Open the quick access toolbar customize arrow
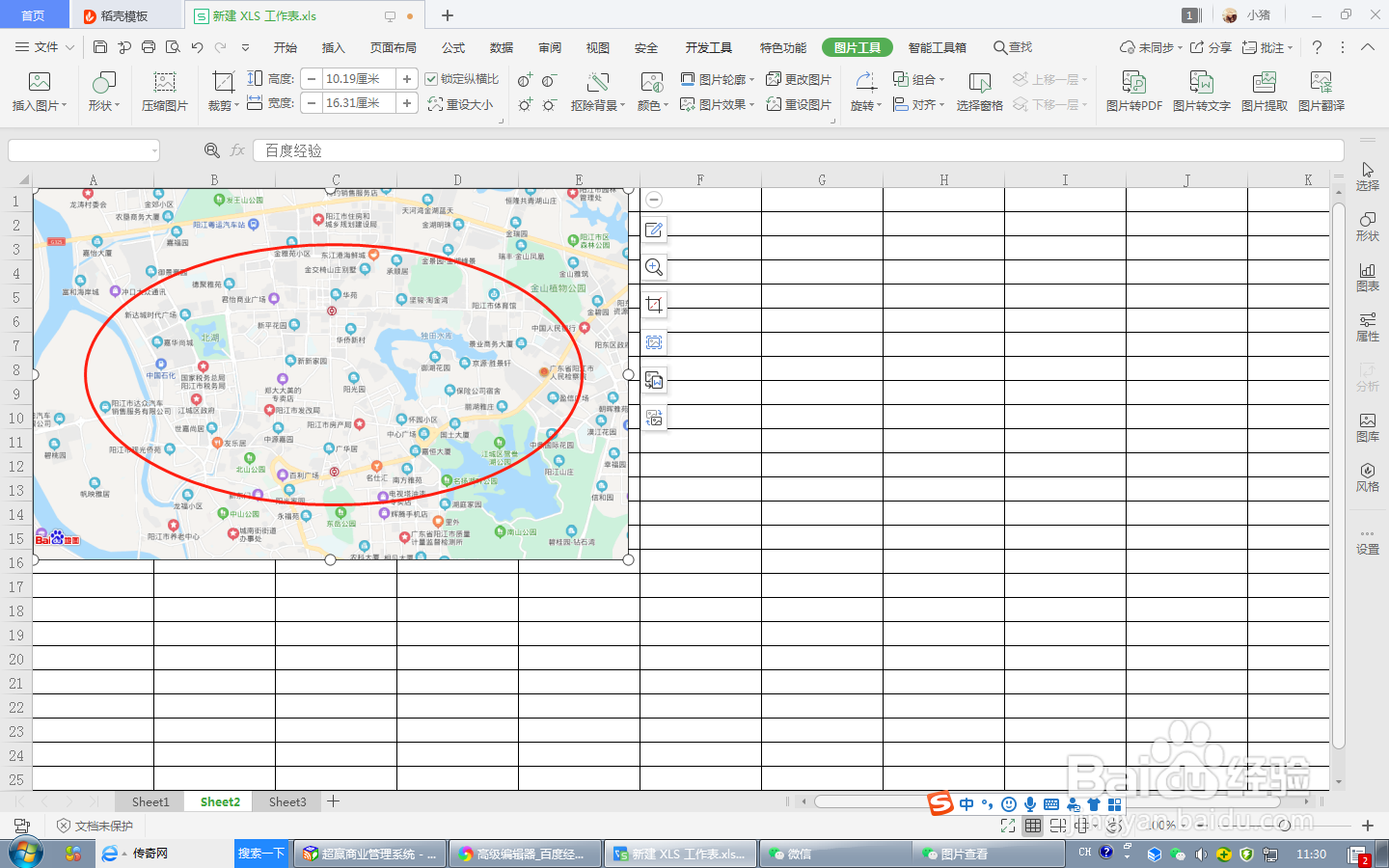This screenshot has width=1389, height=868. point(245,47)
